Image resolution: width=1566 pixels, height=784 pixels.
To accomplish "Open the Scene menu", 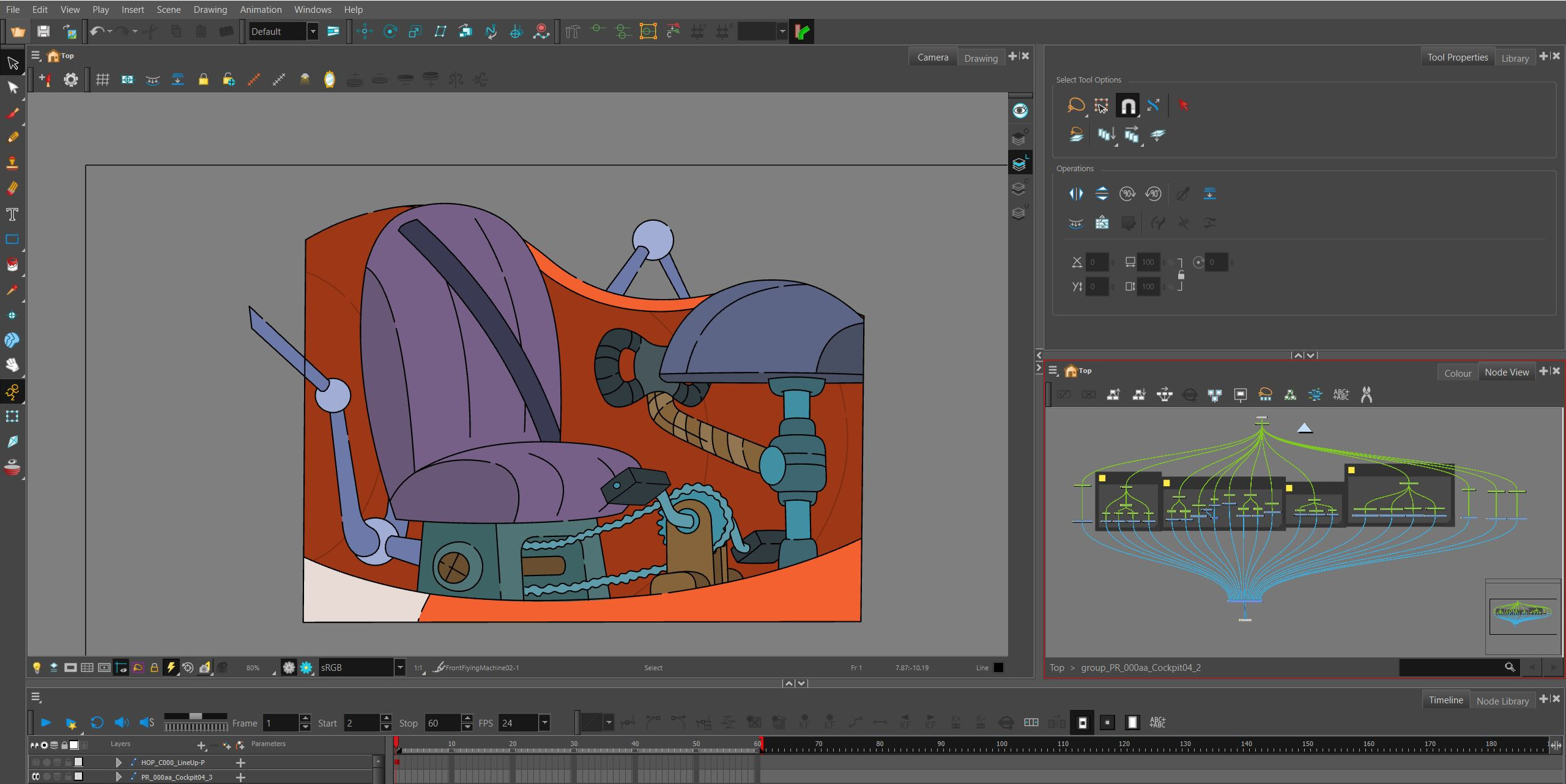I will point(168,10).
